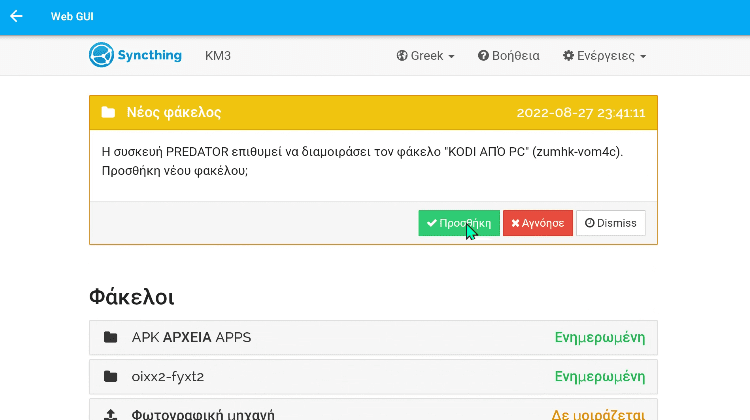Screen dimensions: 750x420
Task: Click the Web GUI title text
Action: 72,16
